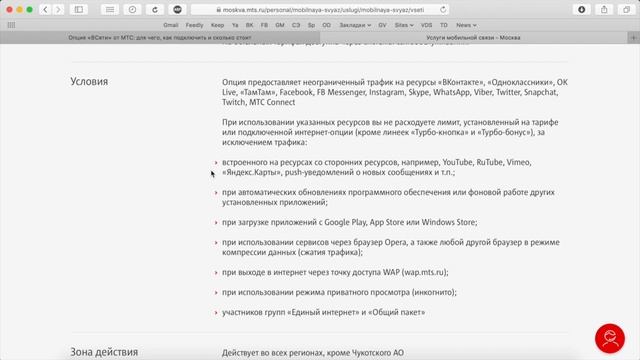This screenshot has width=640, height=360.
Task: Open the Keep bookmark
Action: (x=217, y=25)
